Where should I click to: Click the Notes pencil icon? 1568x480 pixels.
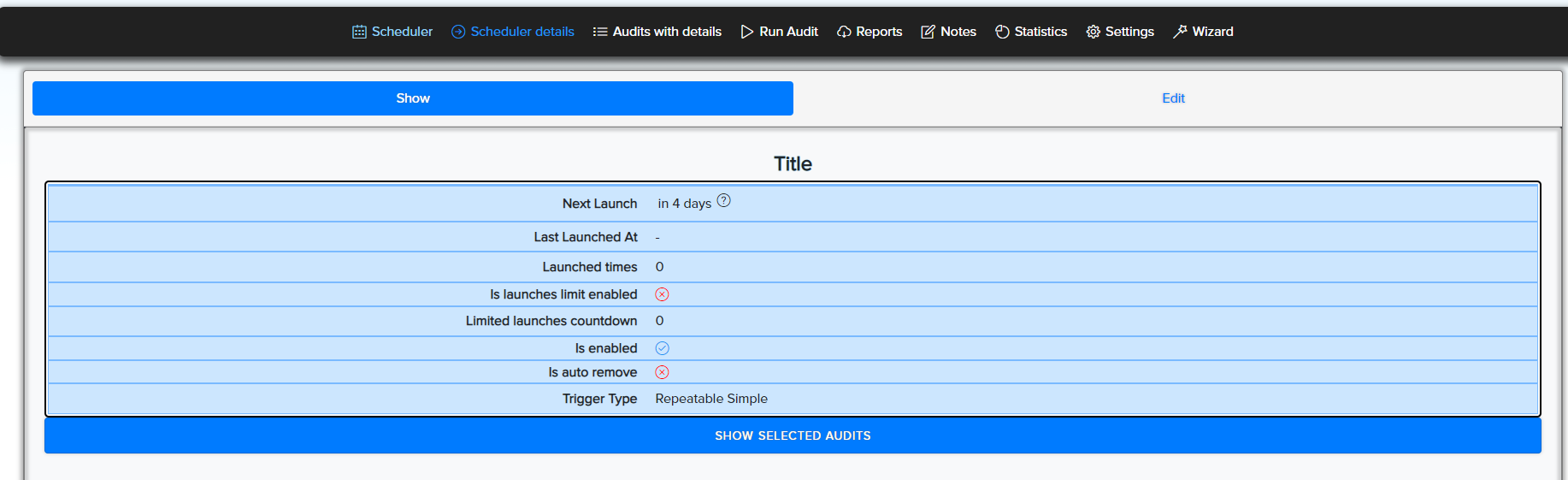pos(928,32)
